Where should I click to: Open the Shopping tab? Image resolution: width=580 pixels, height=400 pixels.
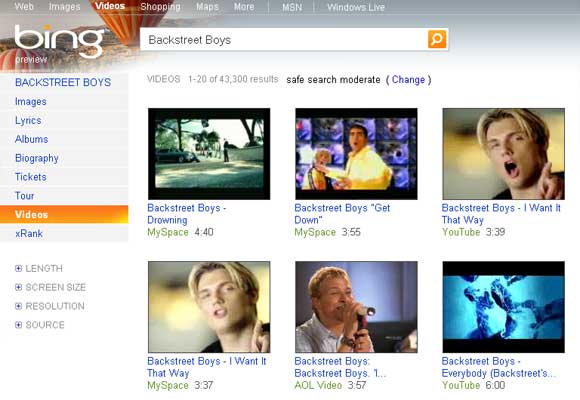160,7
